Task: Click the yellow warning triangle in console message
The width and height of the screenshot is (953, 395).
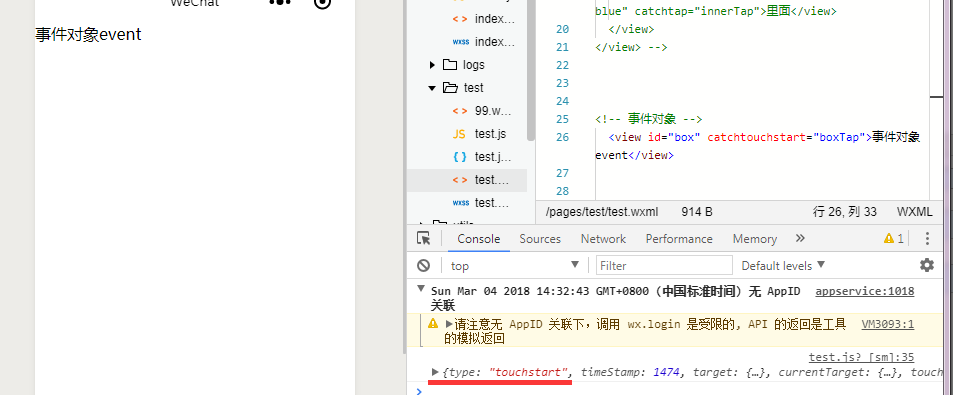Action: coord(433,323)
